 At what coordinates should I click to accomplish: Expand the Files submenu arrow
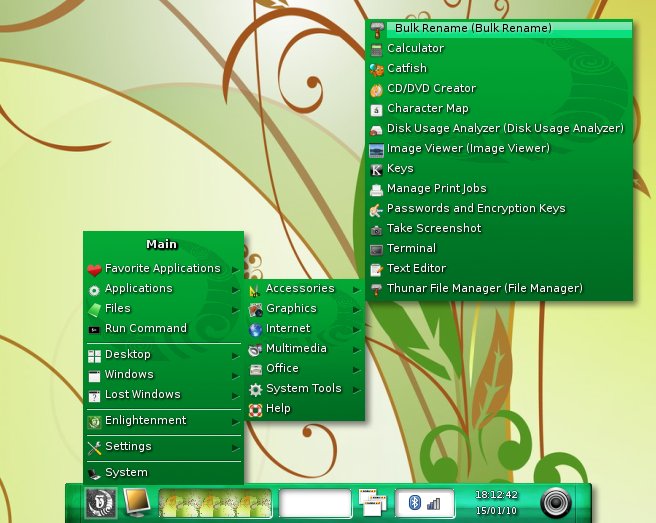pyautogui.click(x=236, y=310)
